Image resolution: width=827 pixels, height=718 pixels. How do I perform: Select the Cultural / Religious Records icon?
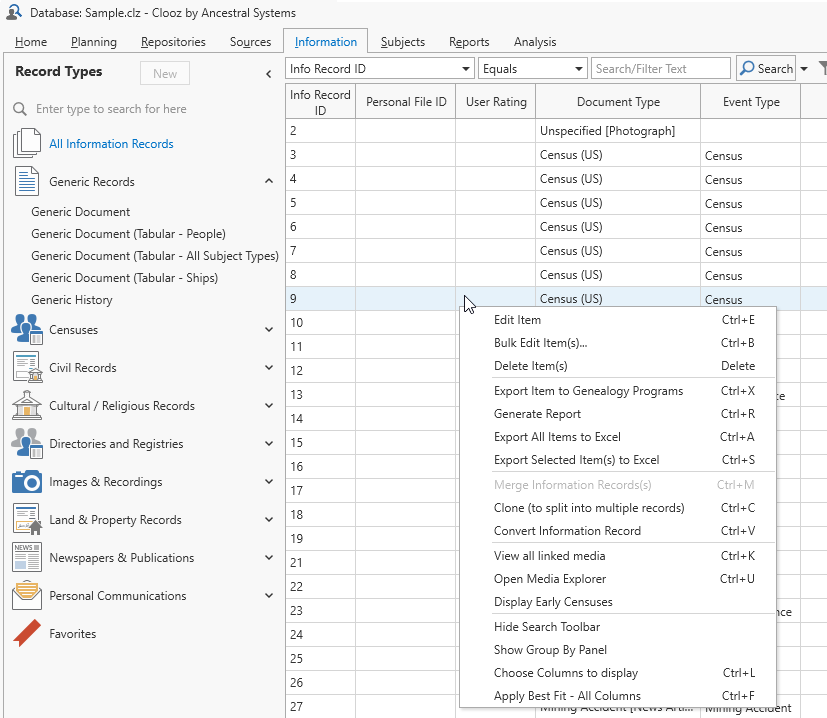pos(27,405)
